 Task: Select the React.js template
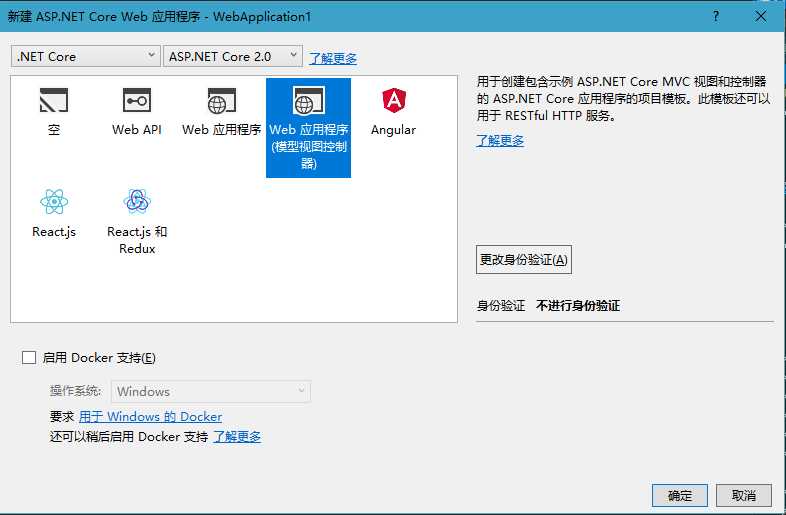pos(54,213)
